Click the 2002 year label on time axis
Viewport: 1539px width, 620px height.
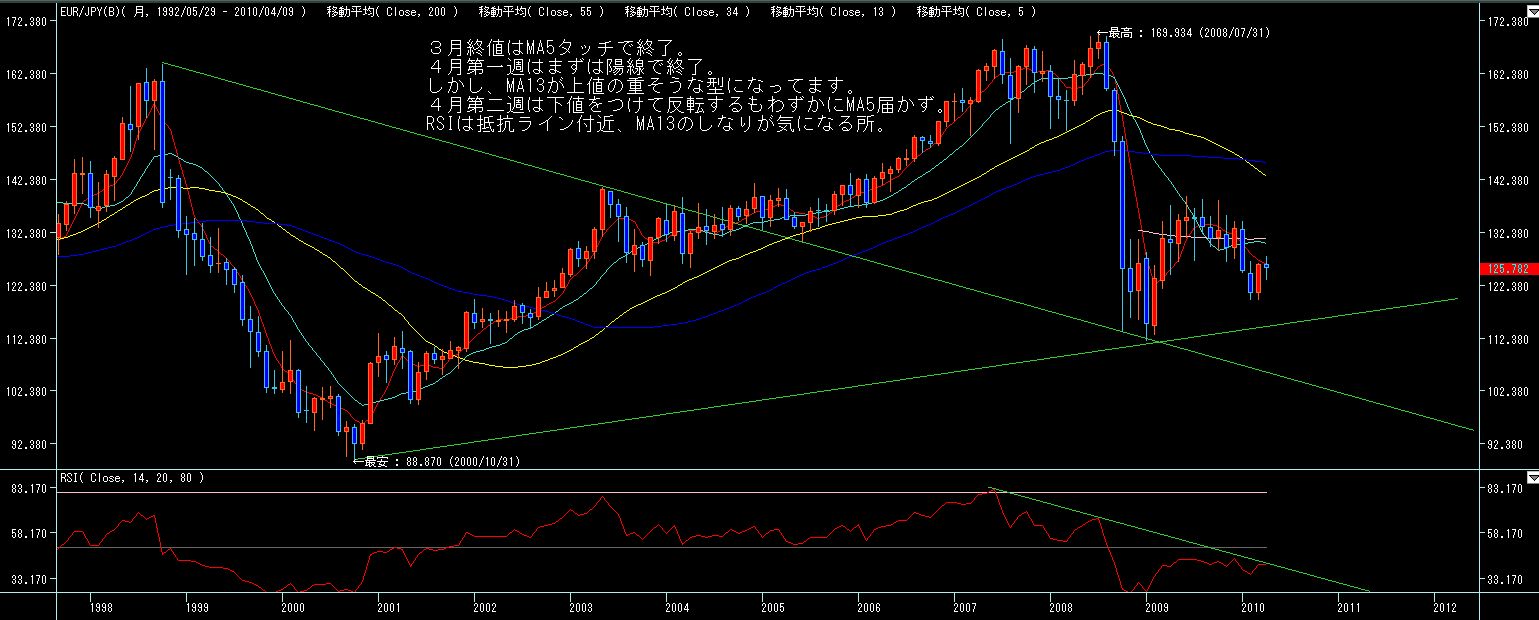(484, 606)
